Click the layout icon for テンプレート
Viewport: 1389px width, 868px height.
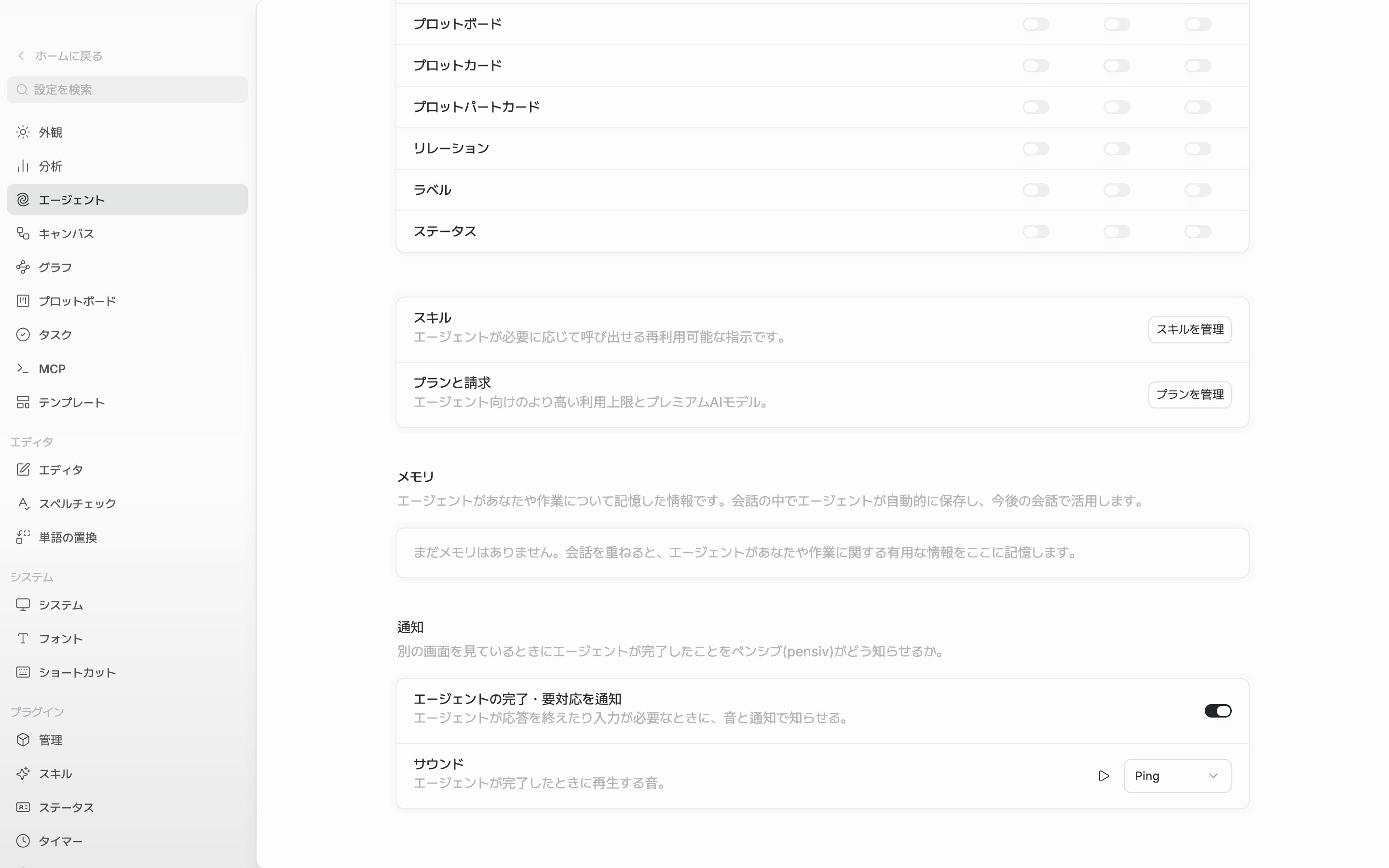(23, 403)
